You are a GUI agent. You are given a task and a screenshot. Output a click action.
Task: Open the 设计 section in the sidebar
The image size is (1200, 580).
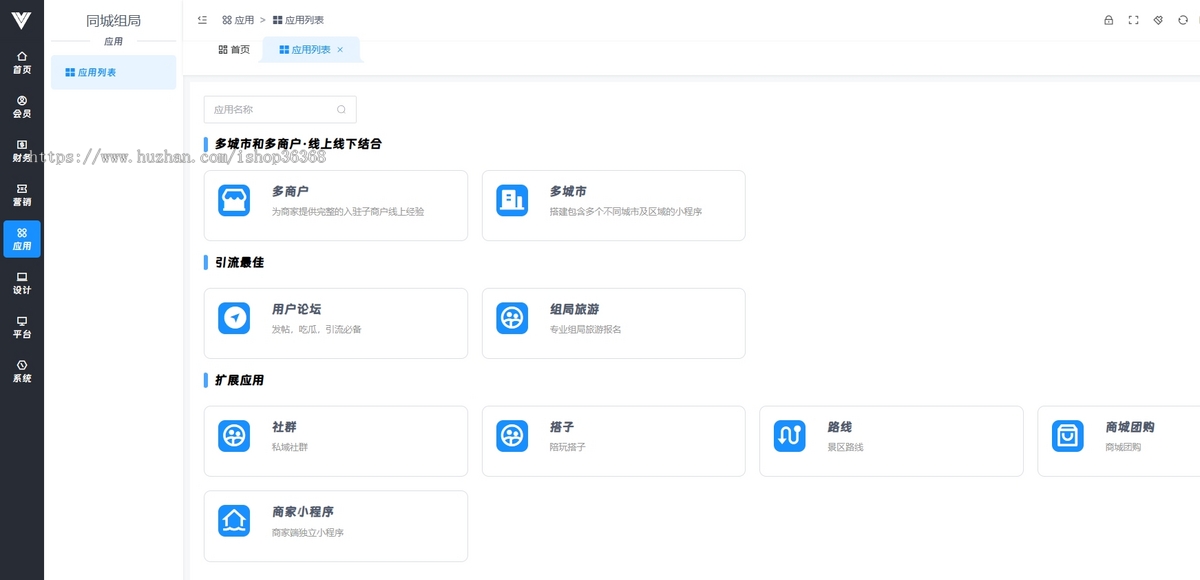point(22,283)
